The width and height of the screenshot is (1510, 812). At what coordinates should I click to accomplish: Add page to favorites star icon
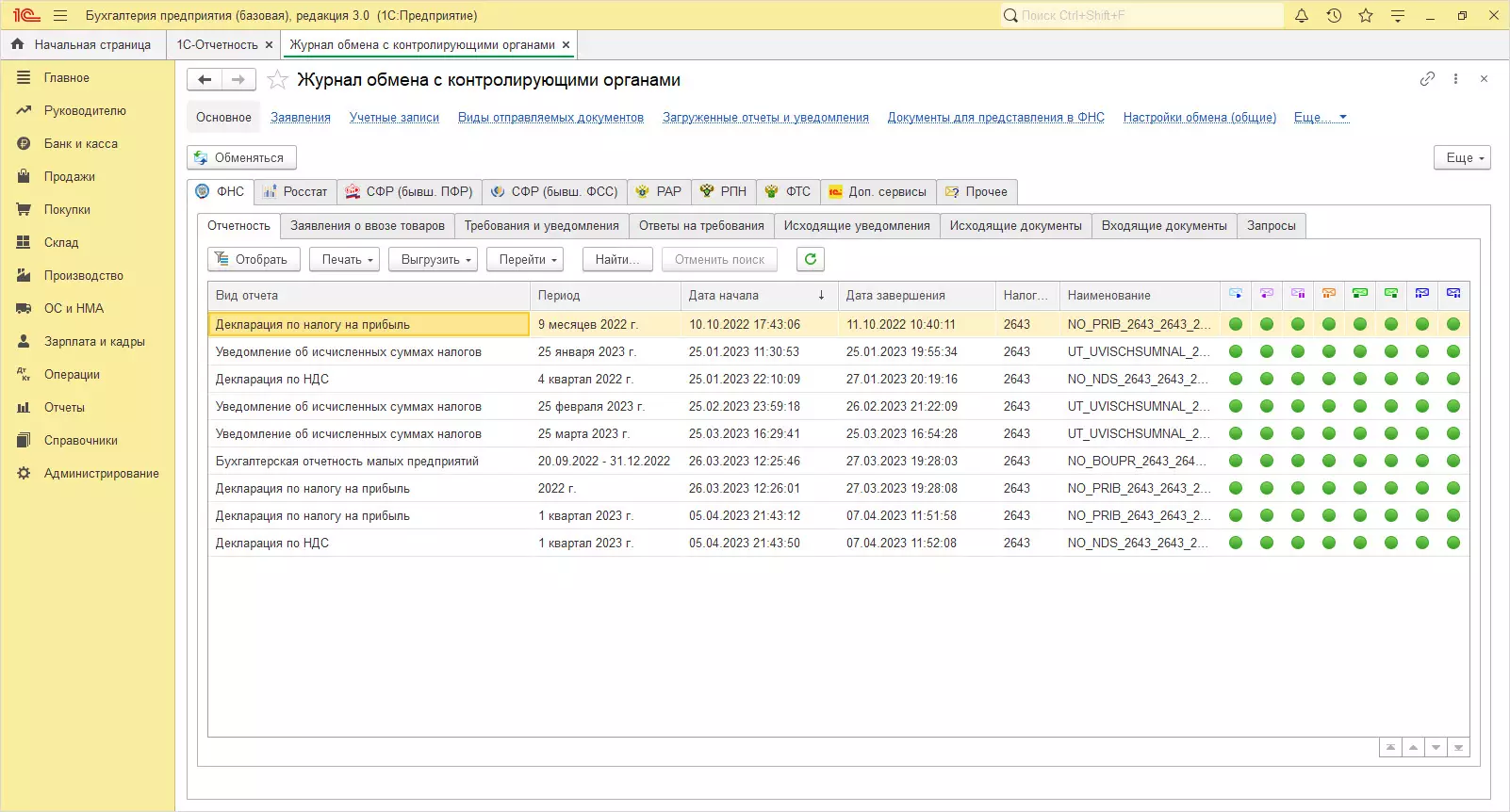coord(277,80)
